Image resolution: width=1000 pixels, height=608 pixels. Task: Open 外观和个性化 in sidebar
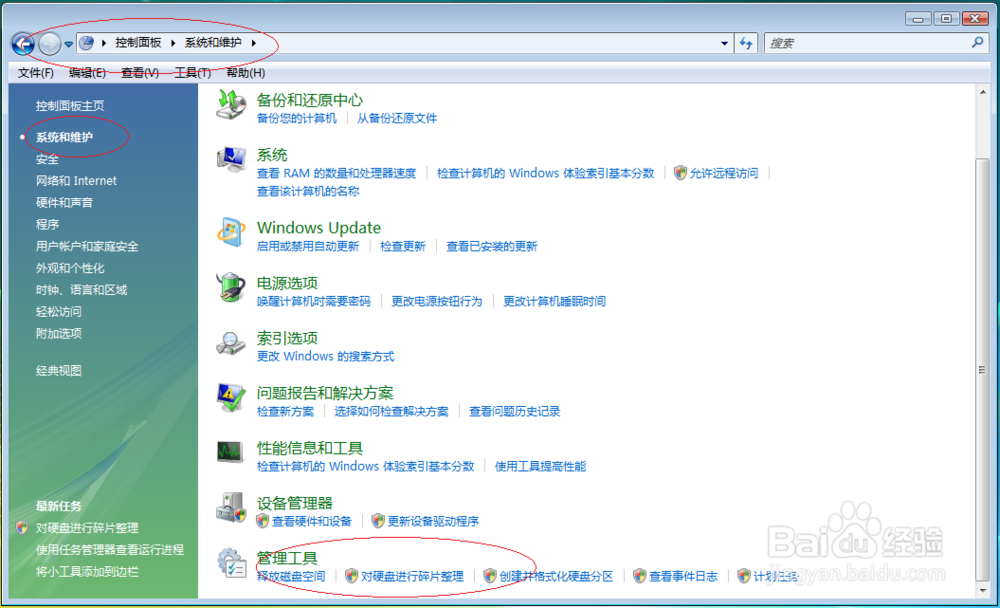[70, 268]
